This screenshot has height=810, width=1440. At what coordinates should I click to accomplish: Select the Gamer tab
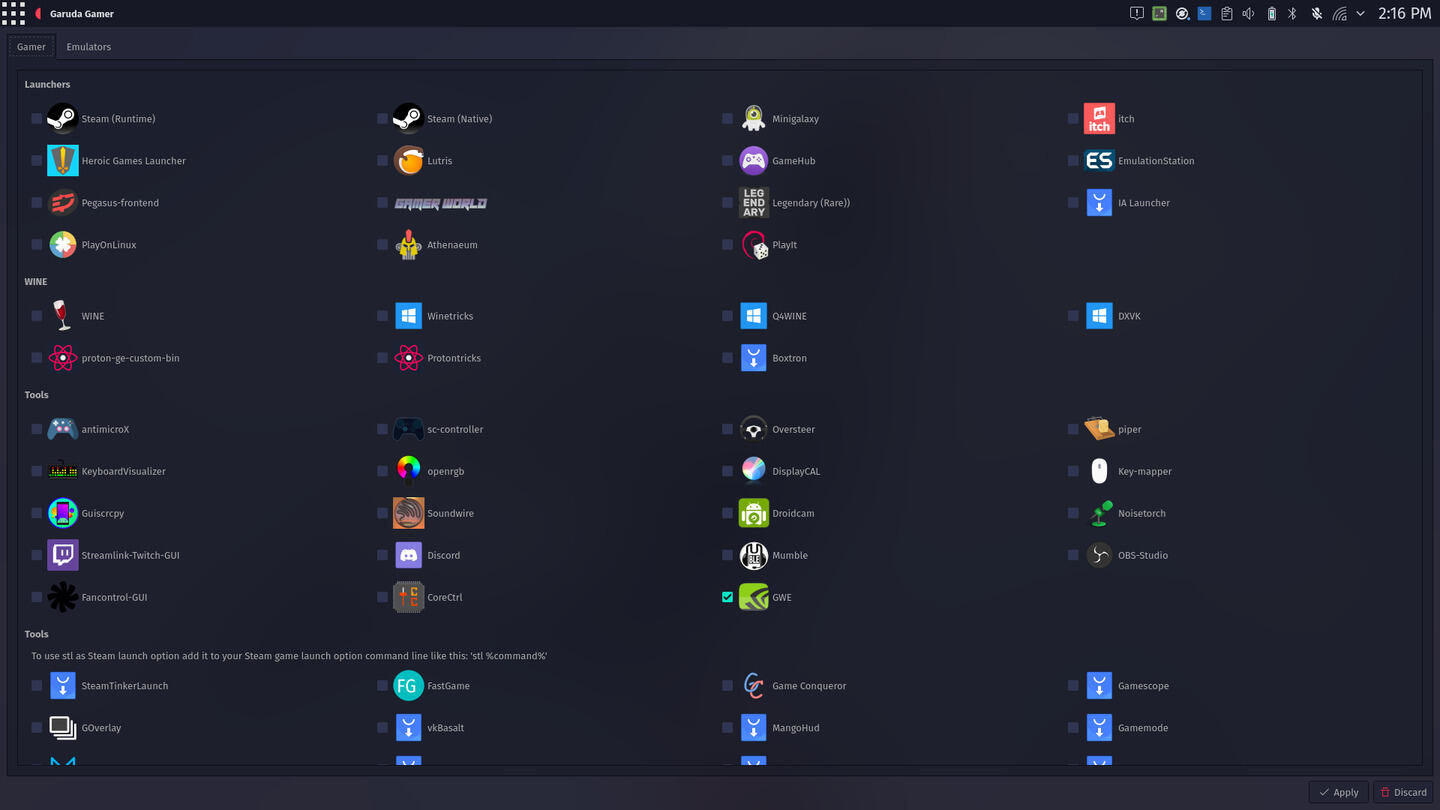point(31,47)
